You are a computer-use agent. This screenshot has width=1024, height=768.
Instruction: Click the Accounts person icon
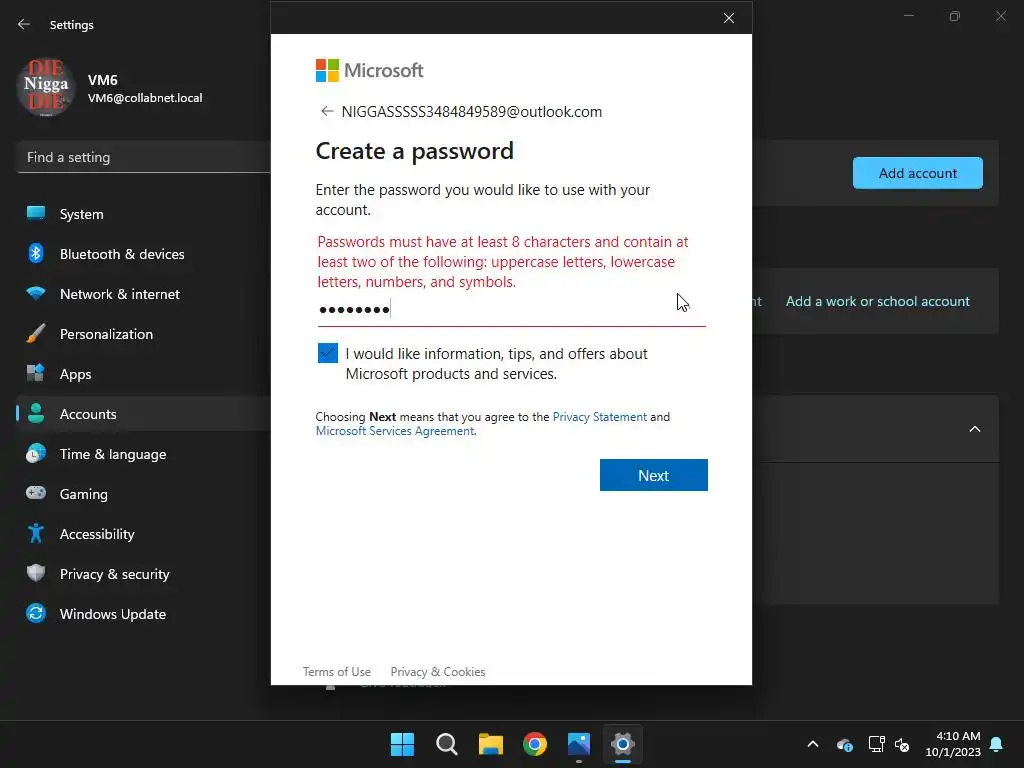[x=36, y=413]
